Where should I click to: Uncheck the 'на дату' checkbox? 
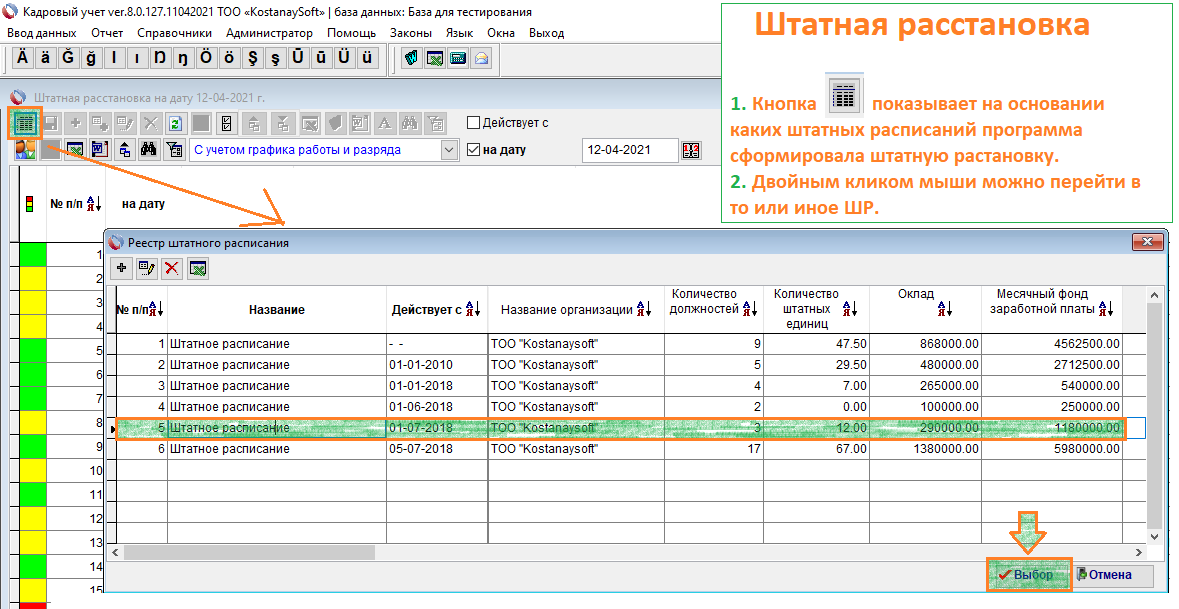coord(474,150)
